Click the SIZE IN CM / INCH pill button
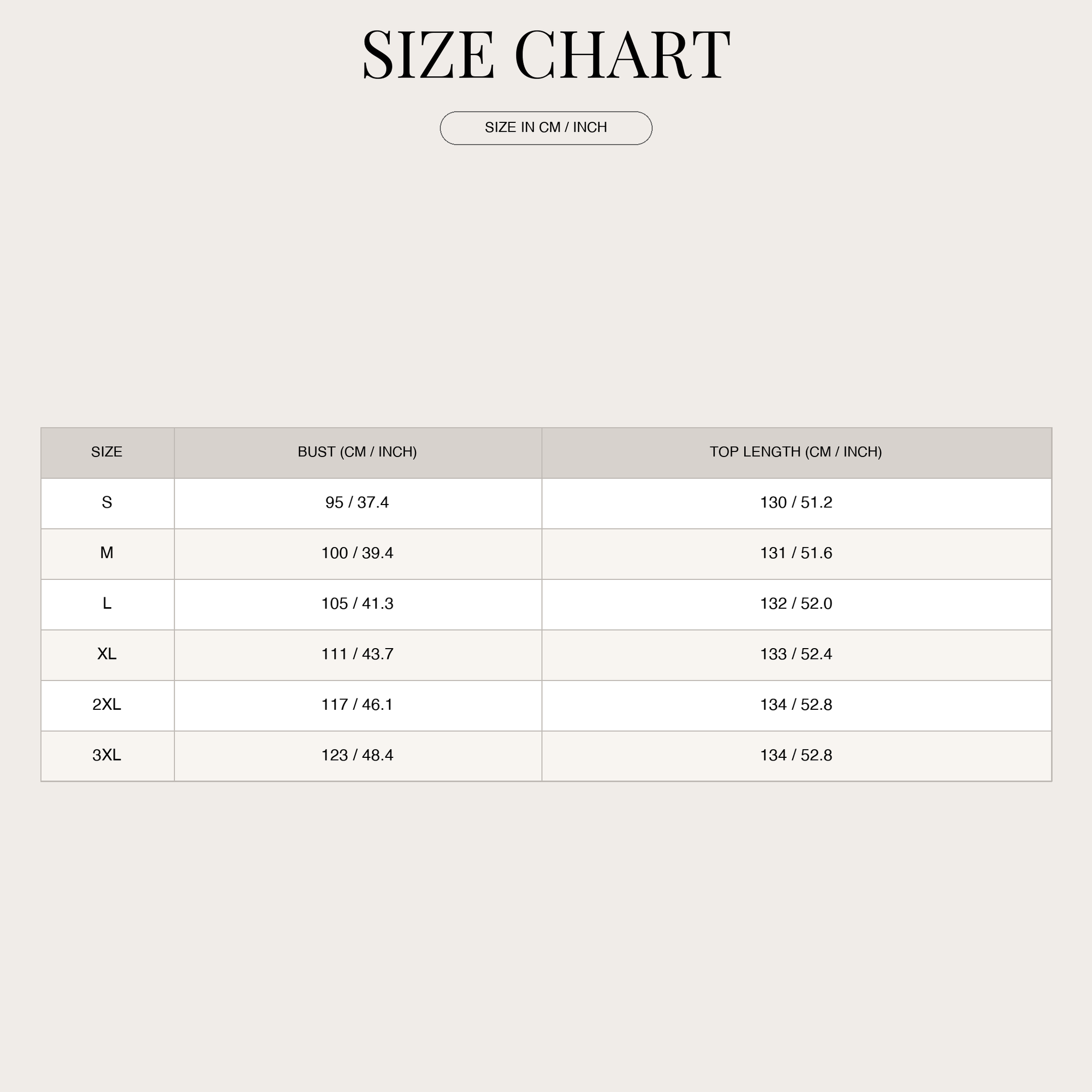Viewport: 1092px width, 1092px height. (546, 128)
